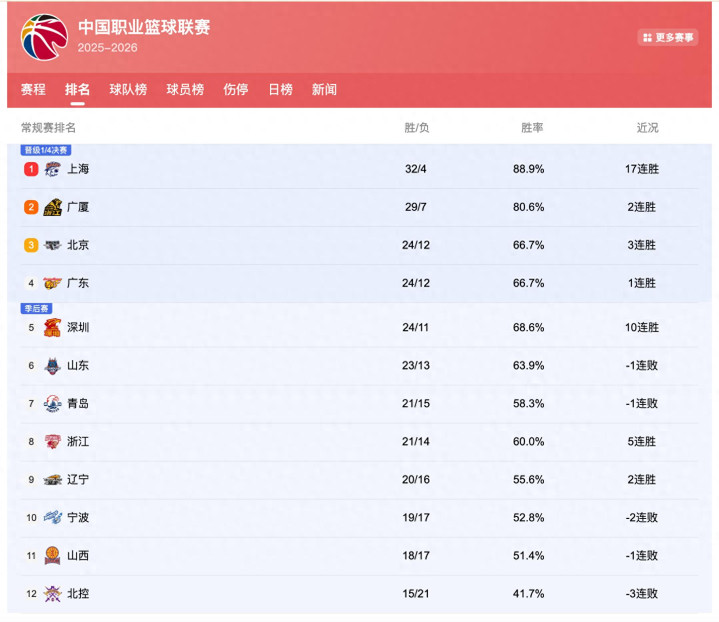The width and height of the screenshot is (719, 622).
Task: Click the yellow rank 3 badge
Action: pyautogui.click(x=31, y=245)
